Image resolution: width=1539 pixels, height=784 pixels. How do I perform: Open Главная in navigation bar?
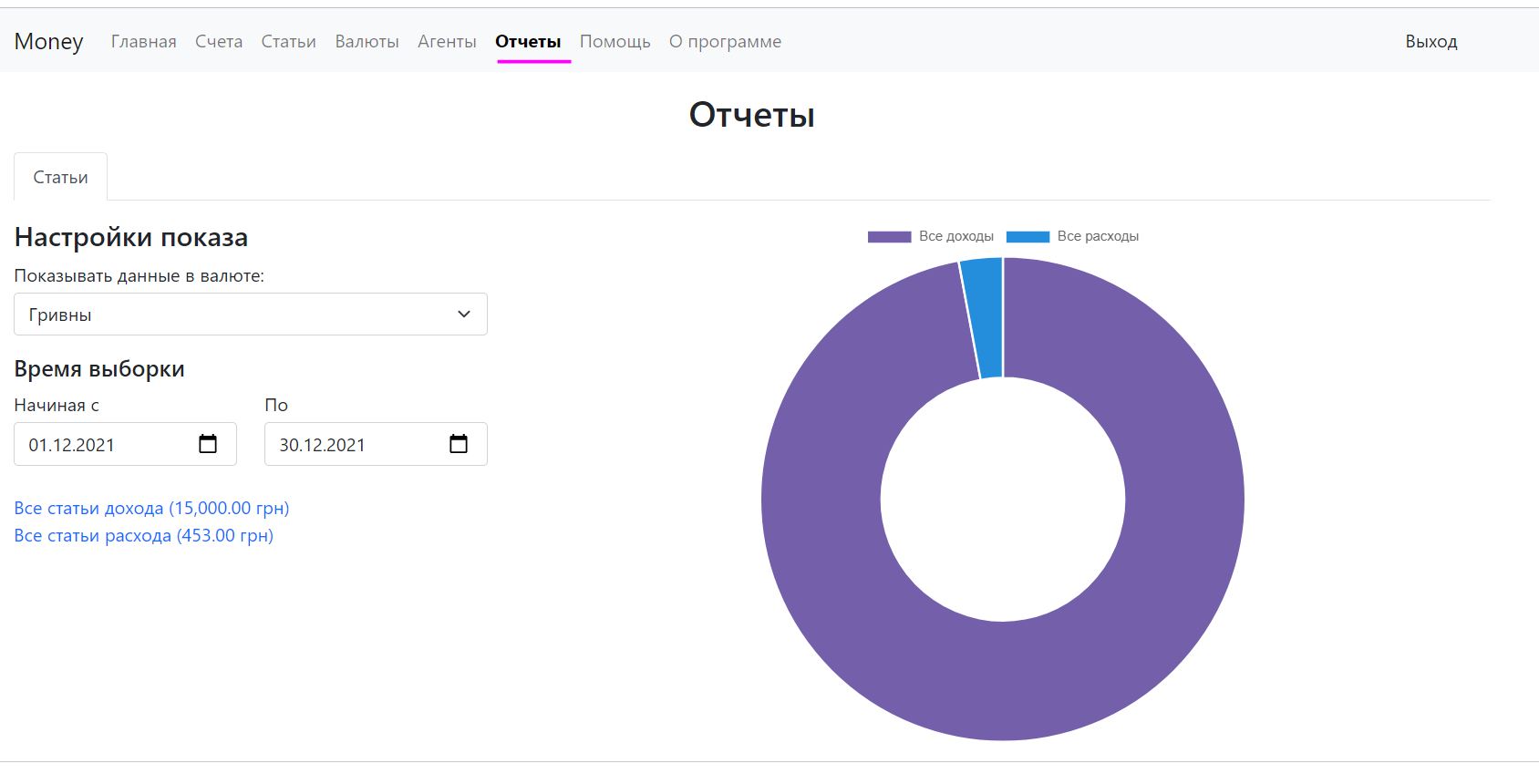pyautogui.click(x=143, y=42)
